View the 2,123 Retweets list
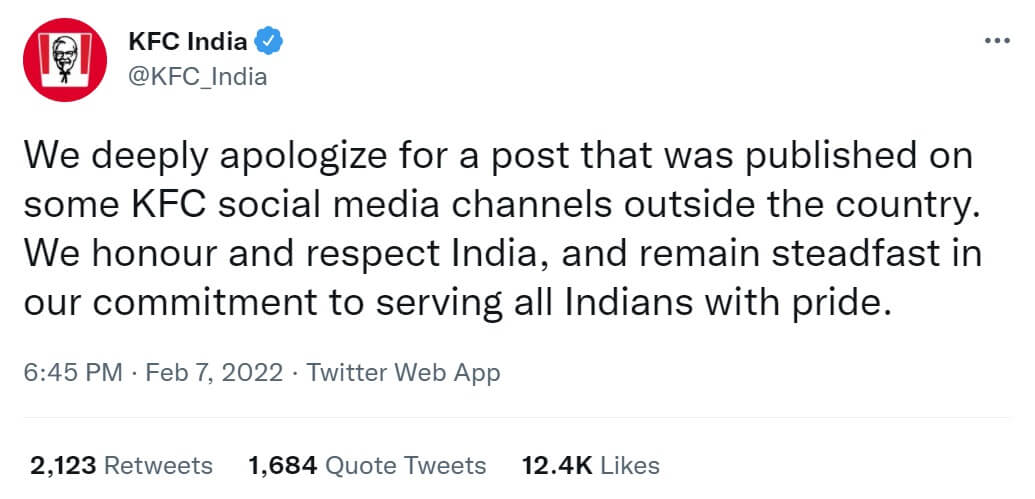This screenshot has width=1035, height=499. click(x=121, y=465)
